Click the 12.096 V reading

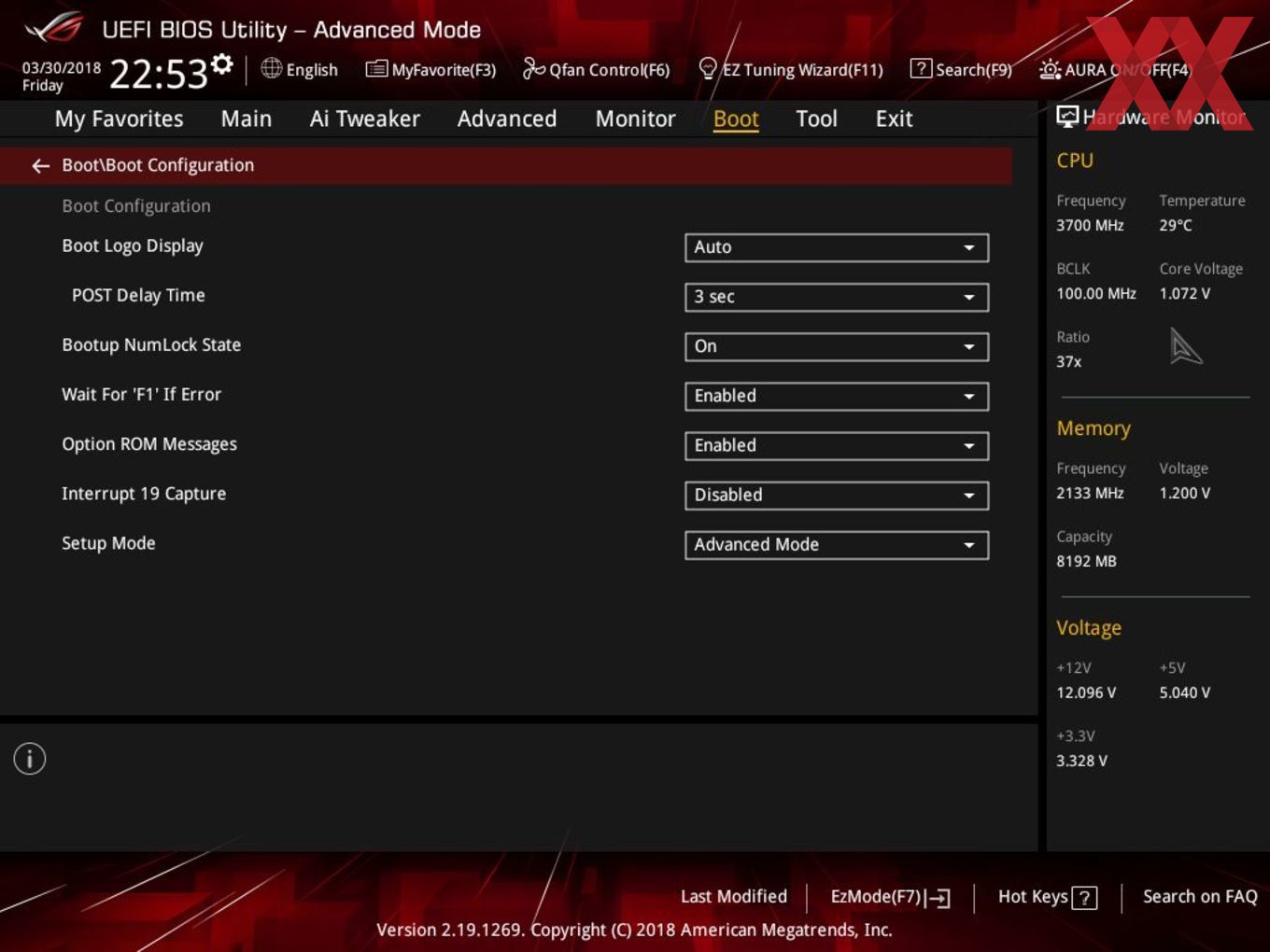(x=1086, y=693)
